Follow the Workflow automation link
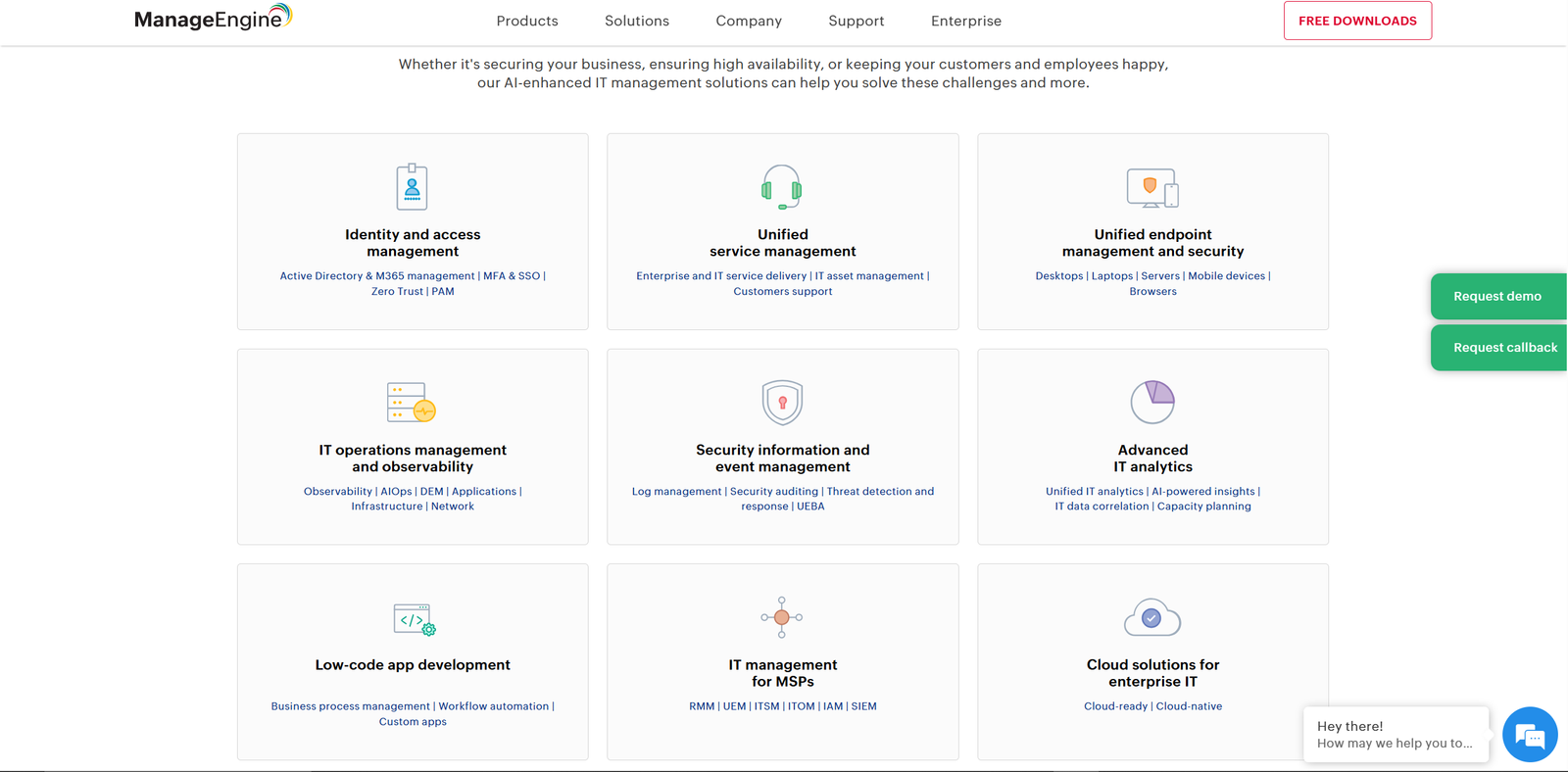This screenshot has height=772, width=1568. 494,706
